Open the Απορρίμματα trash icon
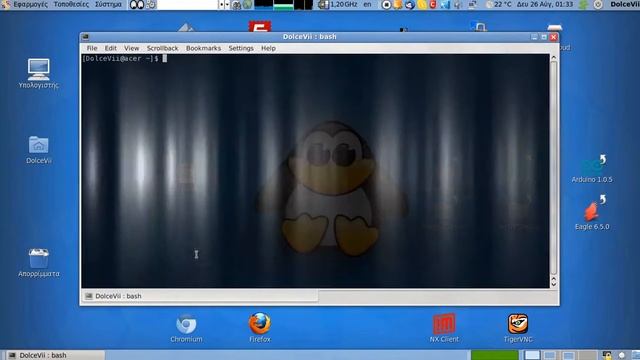Viewport: 640px width, 360px height. click(38, 263)
